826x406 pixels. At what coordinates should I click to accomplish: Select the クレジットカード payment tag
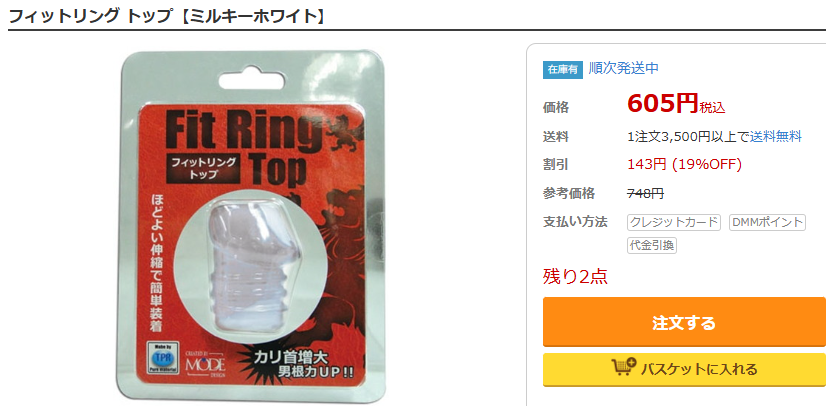click(674, 222)
